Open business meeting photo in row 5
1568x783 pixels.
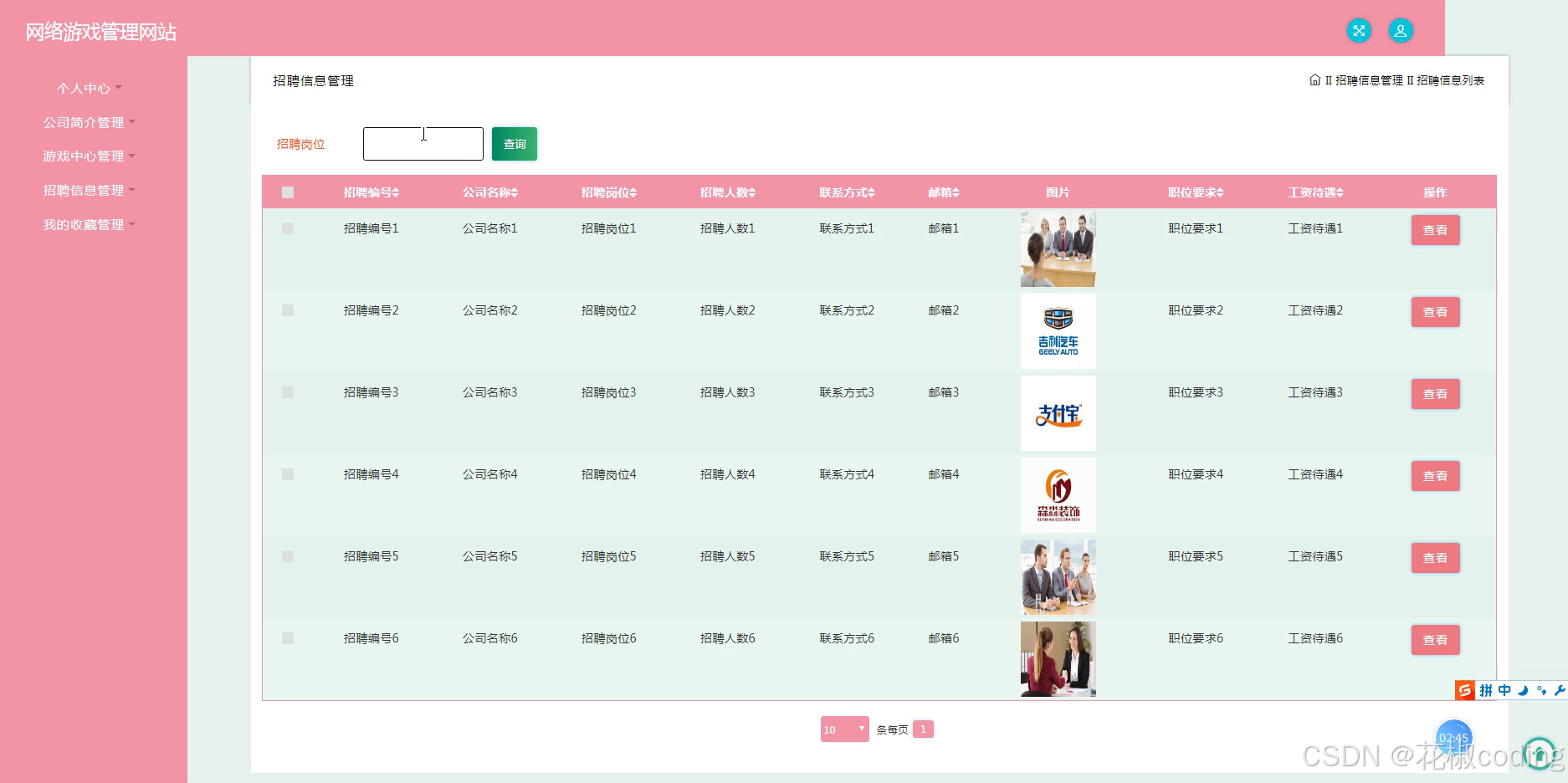[1058, 577]
